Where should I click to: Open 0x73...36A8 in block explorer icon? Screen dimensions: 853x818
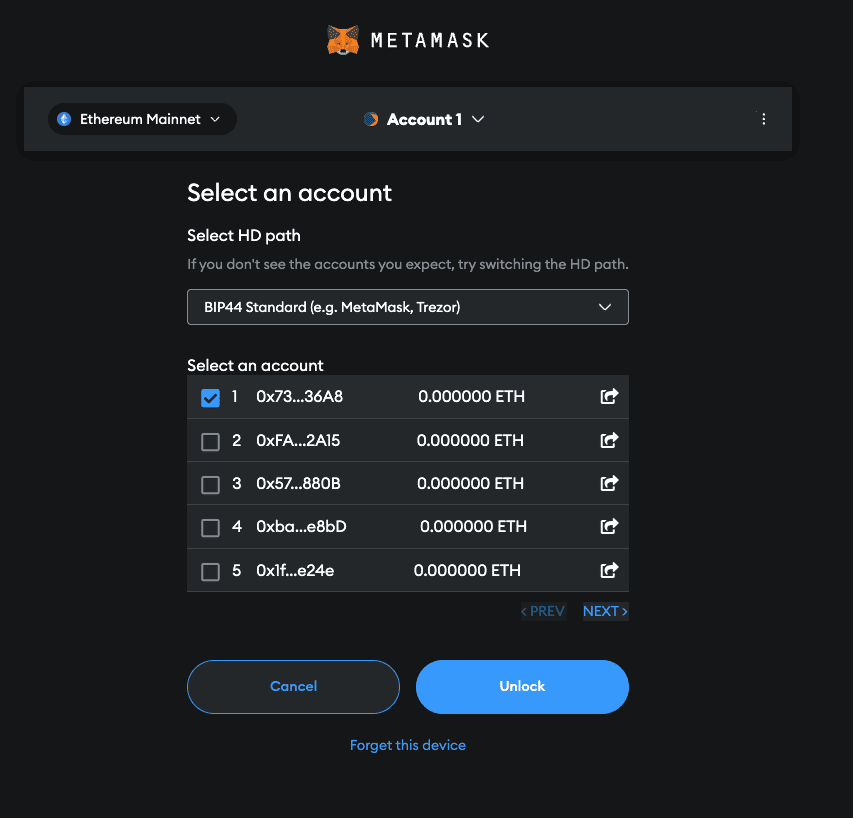[609, 396]
